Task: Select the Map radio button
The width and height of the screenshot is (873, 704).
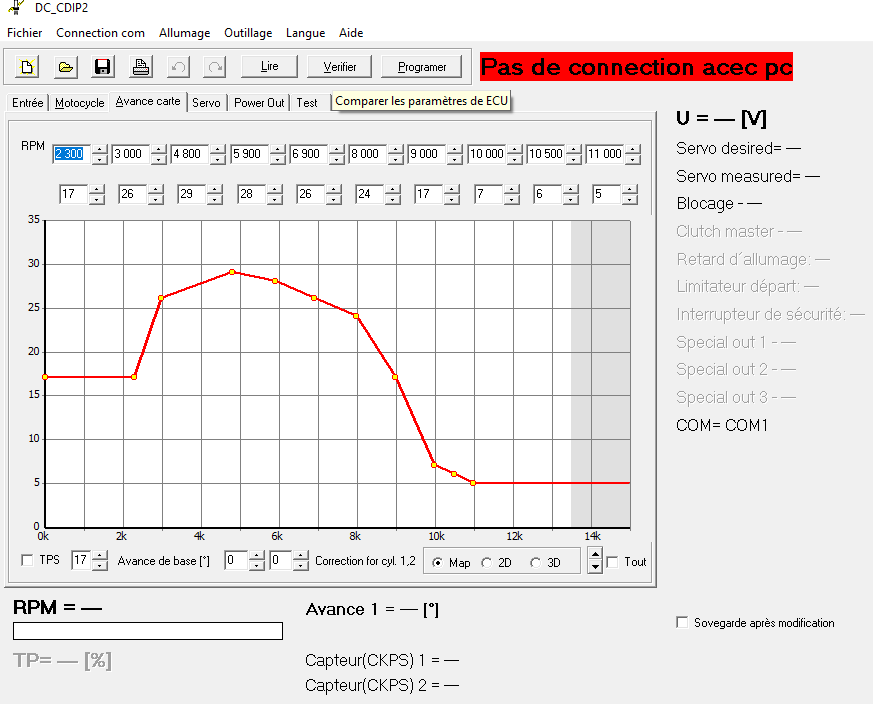Action: (438, 563)
